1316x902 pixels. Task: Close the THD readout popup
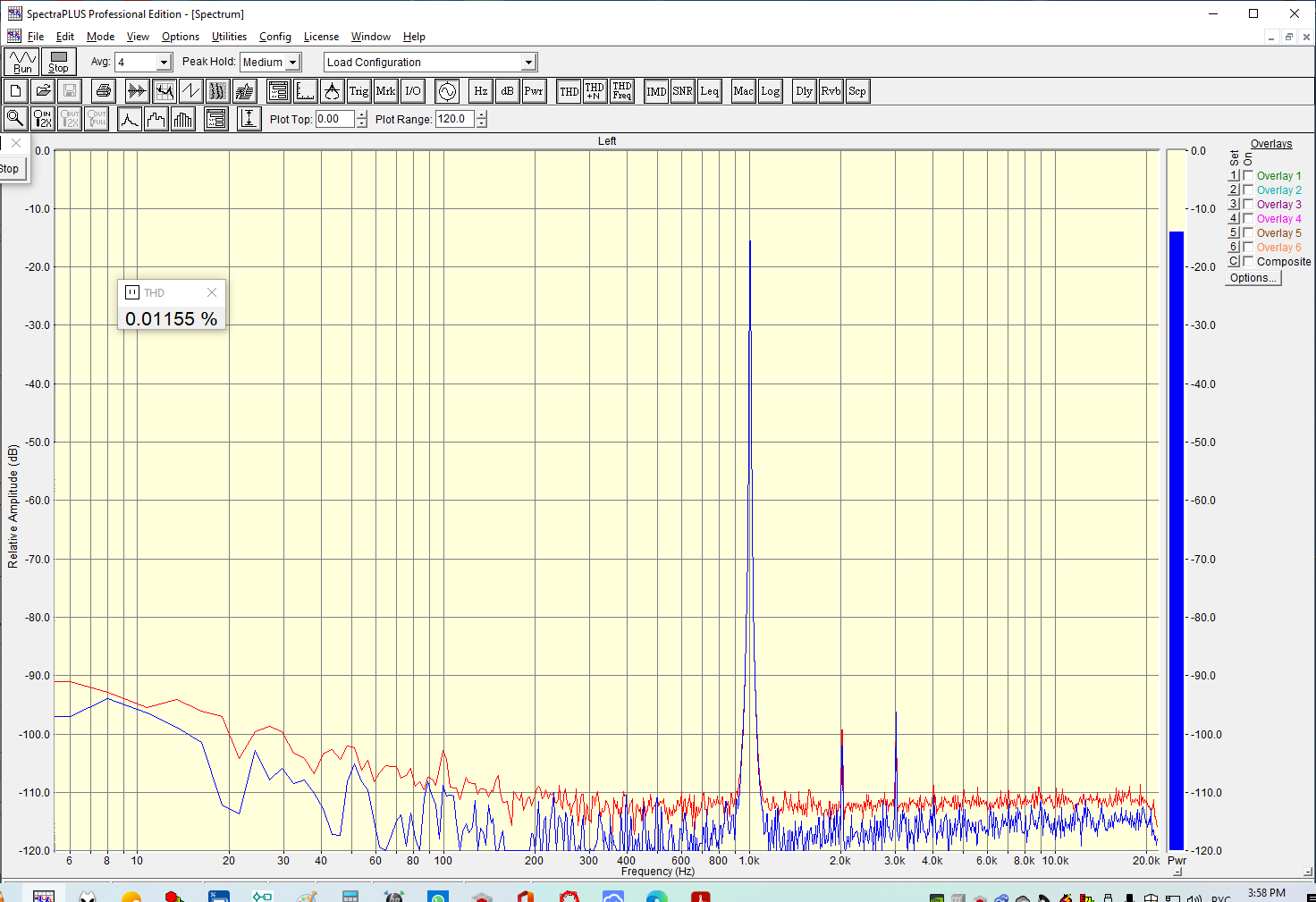[212, 292]
